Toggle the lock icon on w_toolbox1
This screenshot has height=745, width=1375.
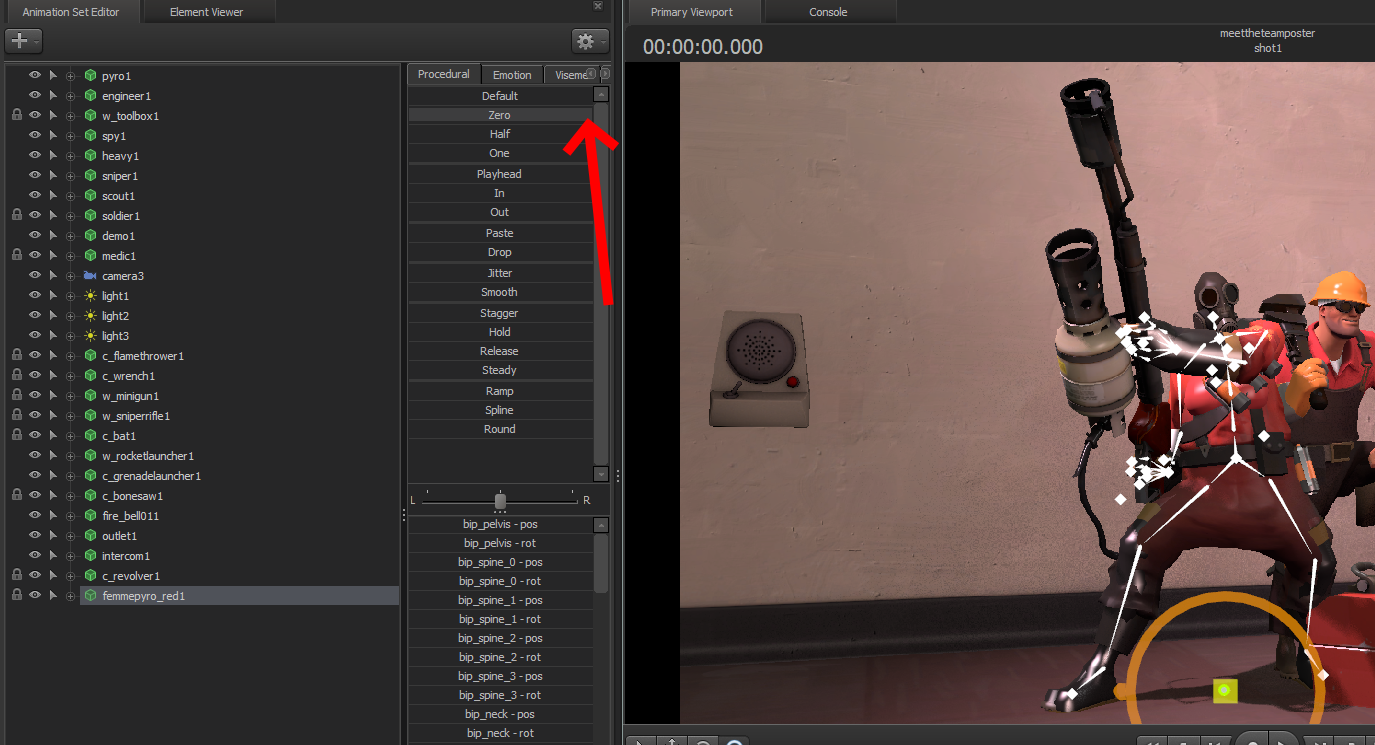[x=17, y=116]
